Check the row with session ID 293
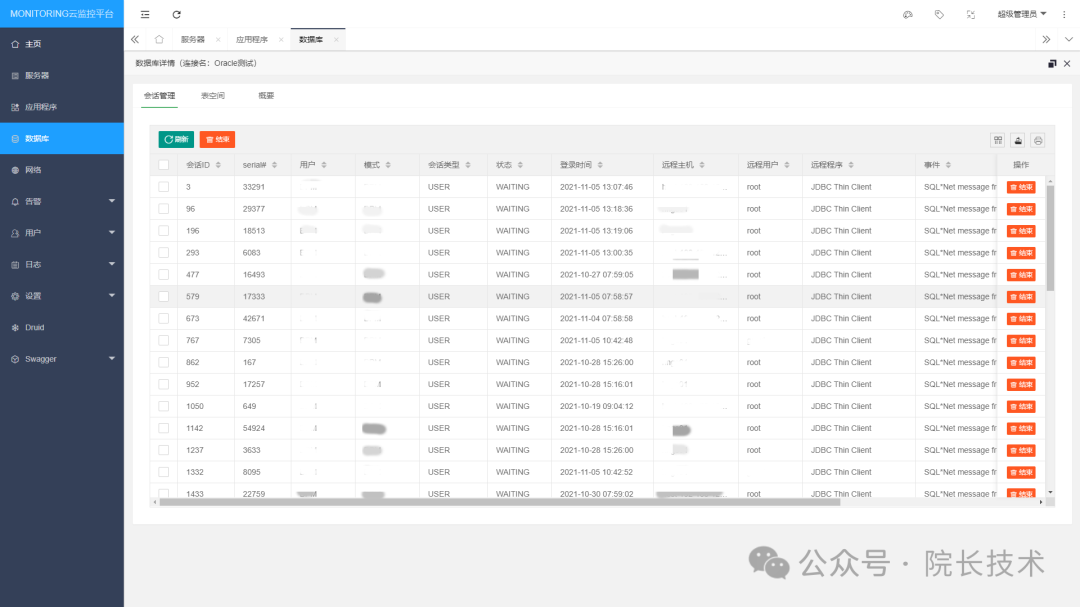Screen dimensions: 1080x607 (163, 253)
